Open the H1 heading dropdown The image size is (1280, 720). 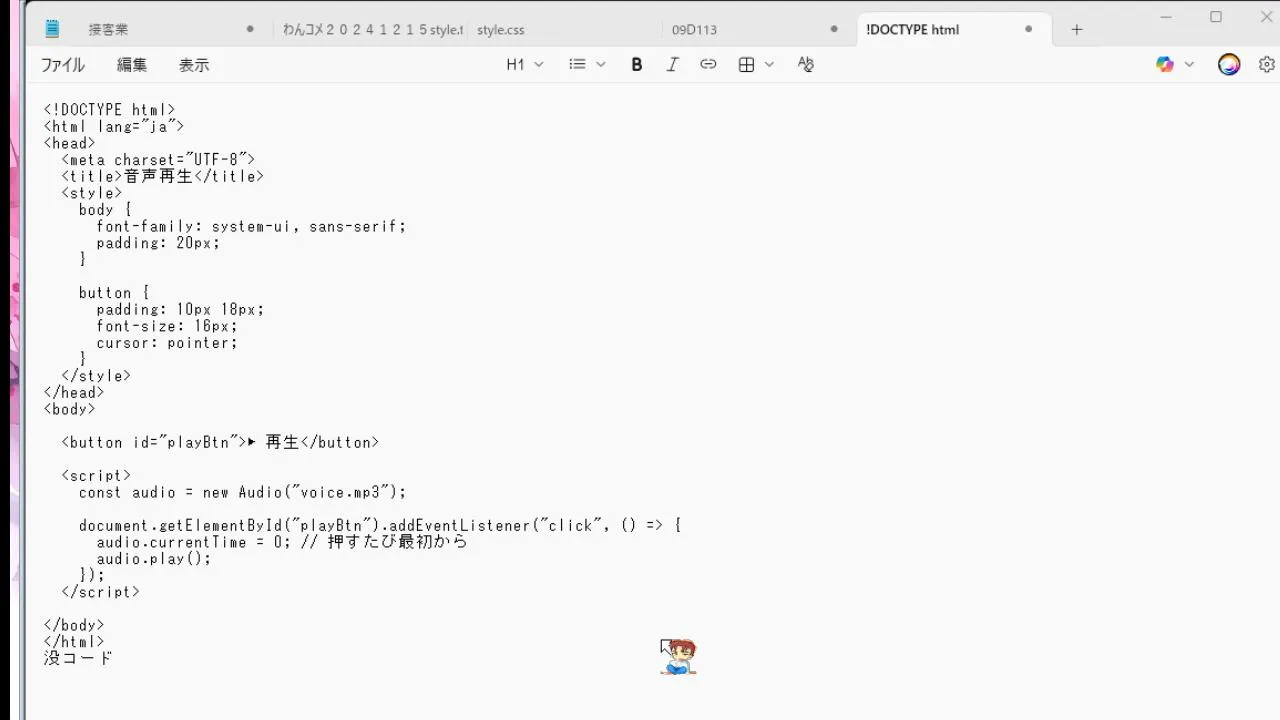click(525, 64)
